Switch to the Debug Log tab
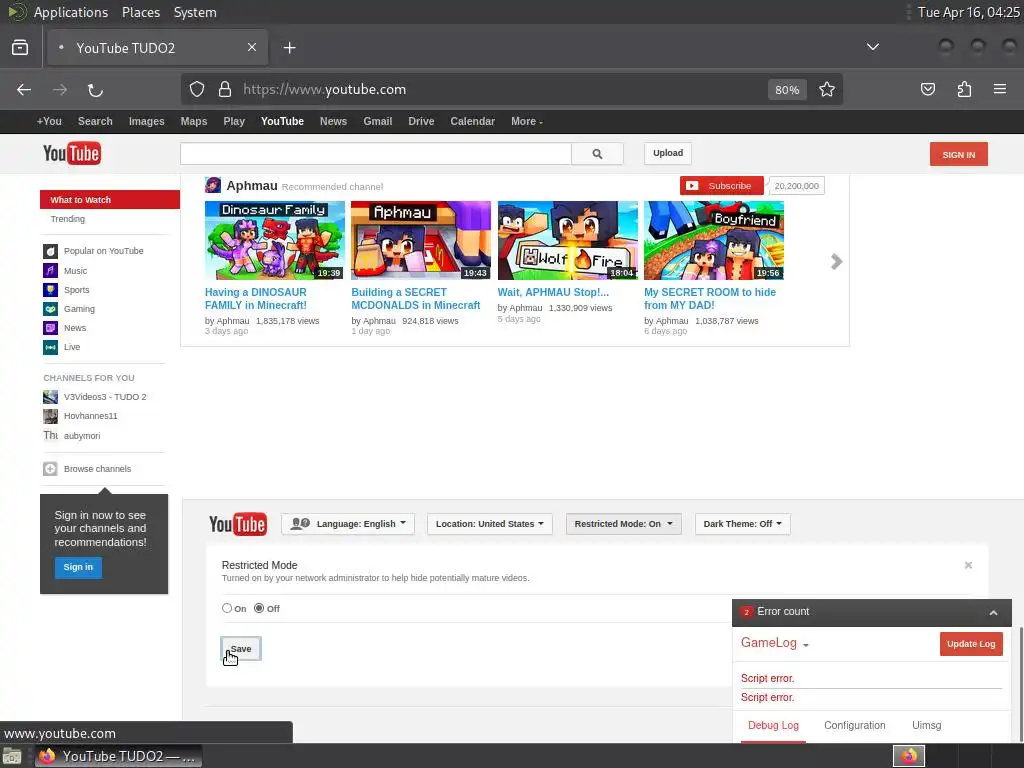This screenshot has width=1024, height=768. pyautogui.click(x=773, y=726)
